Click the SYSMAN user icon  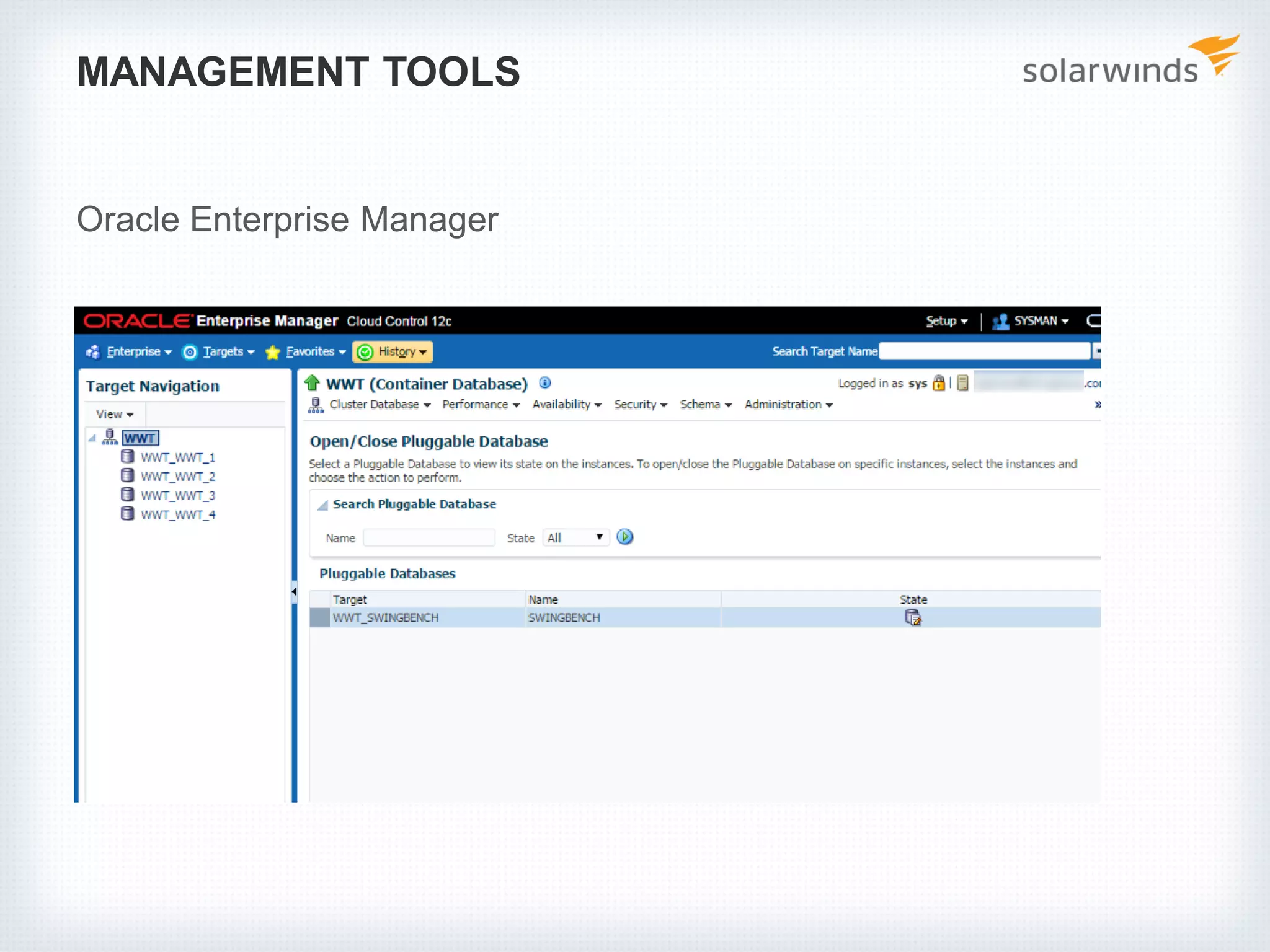coord(1000,321)
